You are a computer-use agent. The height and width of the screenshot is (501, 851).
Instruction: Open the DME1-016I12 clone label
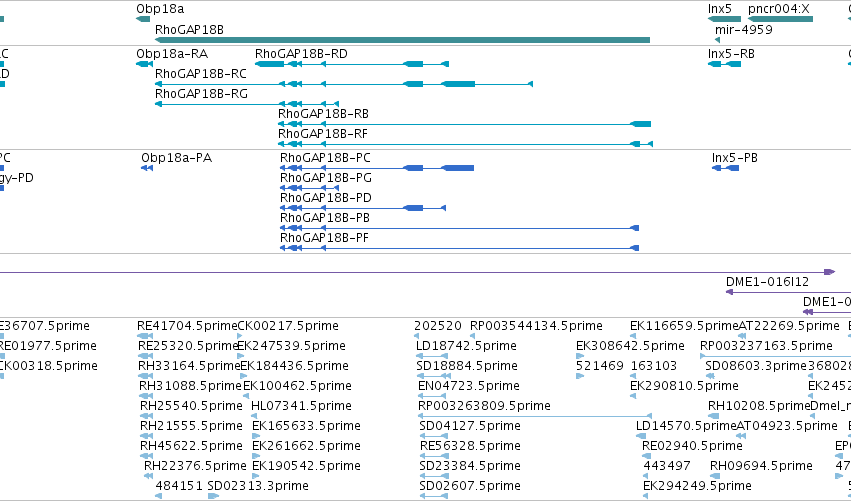tap(767, 282)
